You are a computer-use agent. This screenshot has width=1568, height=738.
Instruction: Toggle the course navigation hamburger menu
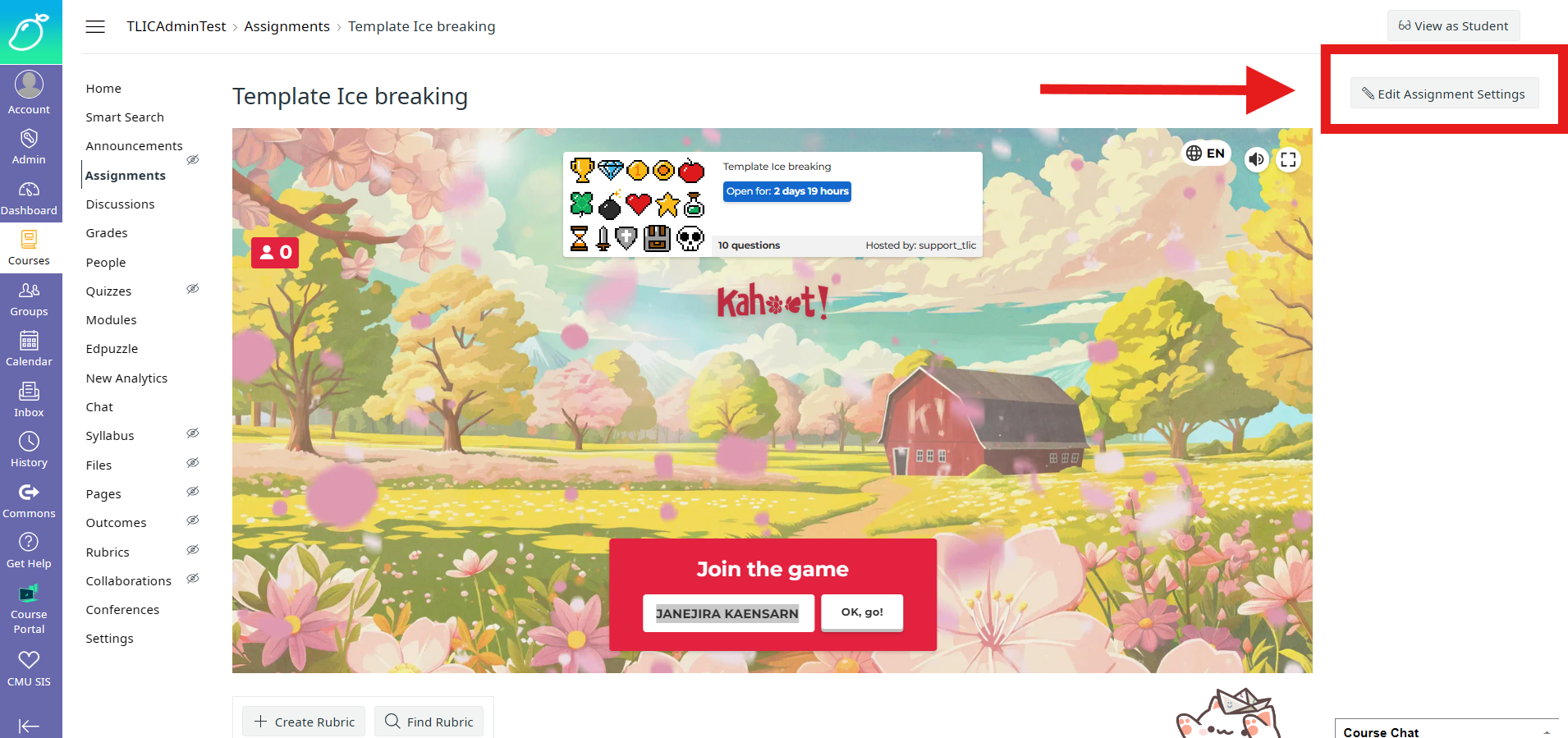coord(95,26)
